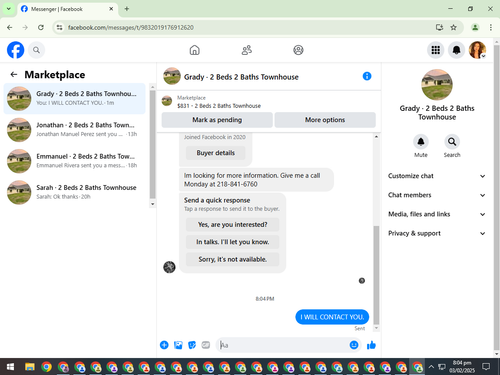Toggle the conversation information icon

(x=367, y=76)
